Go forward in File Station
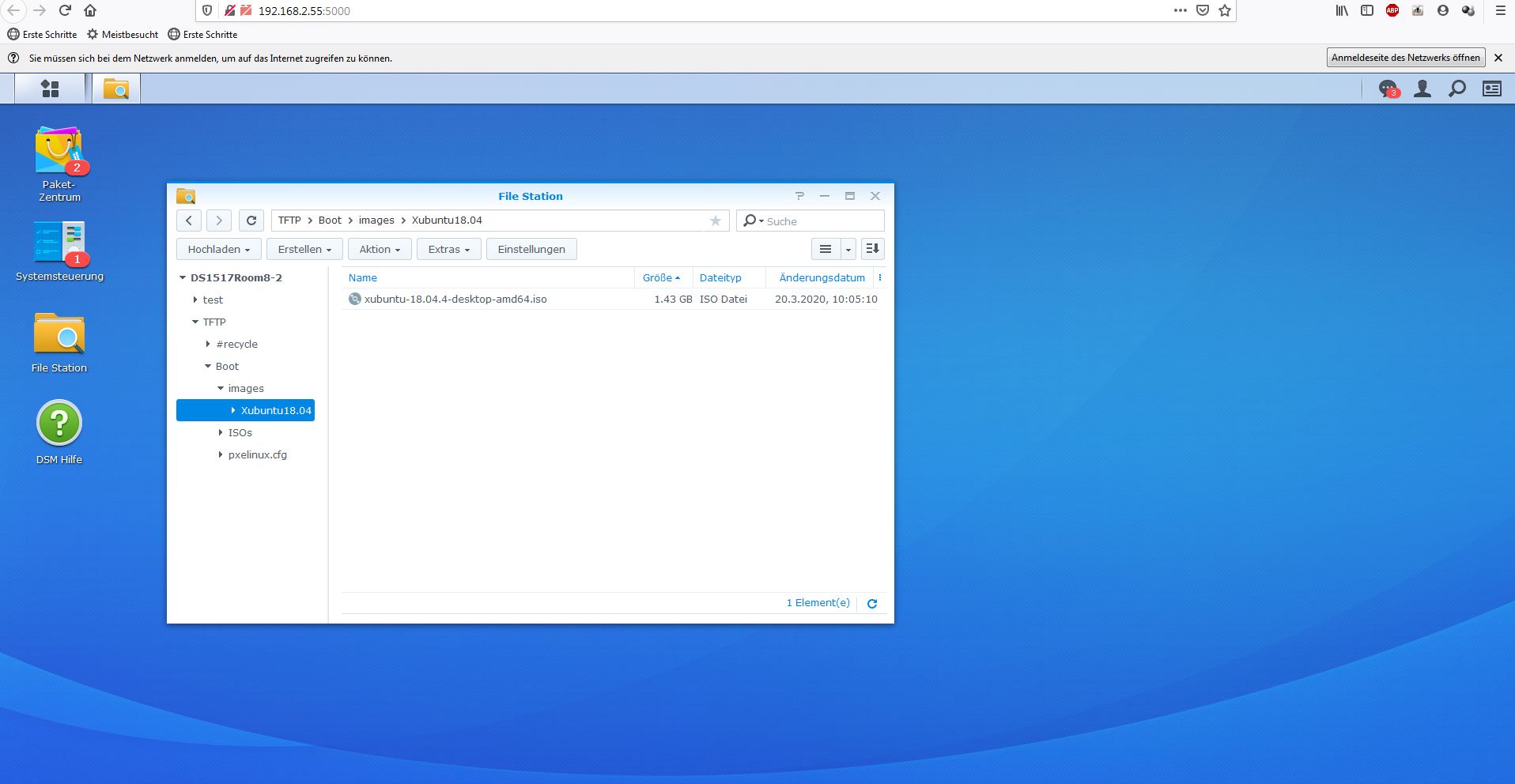The image size is (1515, 784). coord(219,221)
